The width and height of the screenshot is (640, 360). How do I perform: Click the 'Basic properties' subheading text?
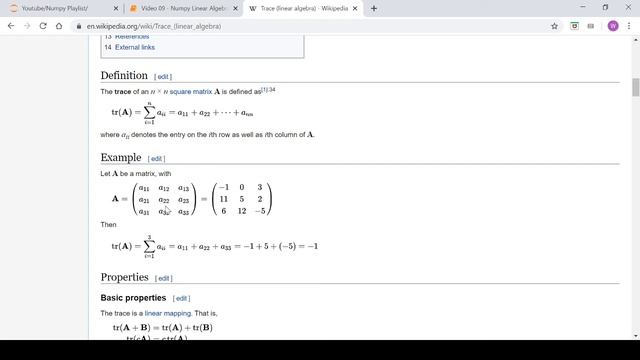[x=133, y=298]
